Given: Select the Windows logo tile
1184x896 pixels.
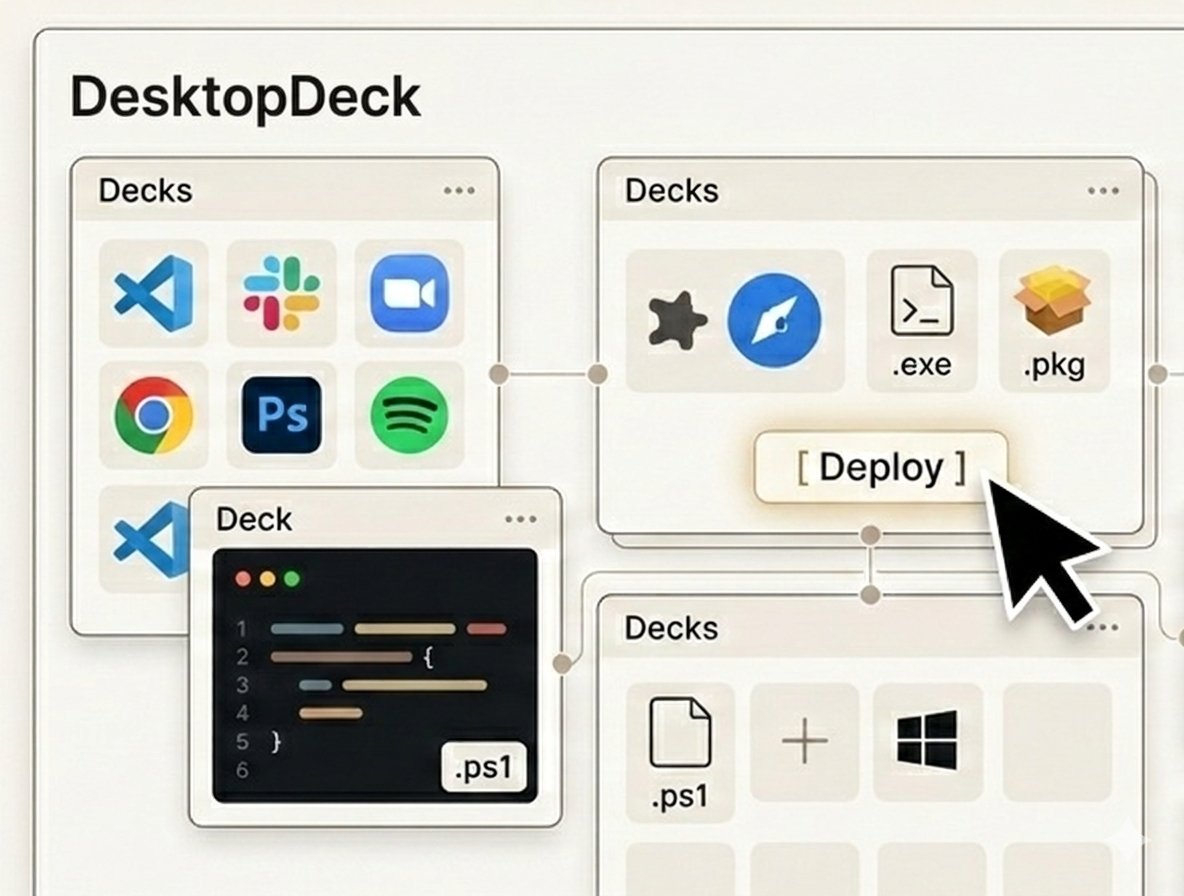Looking at the screenshot, I should tap(927, 741).
